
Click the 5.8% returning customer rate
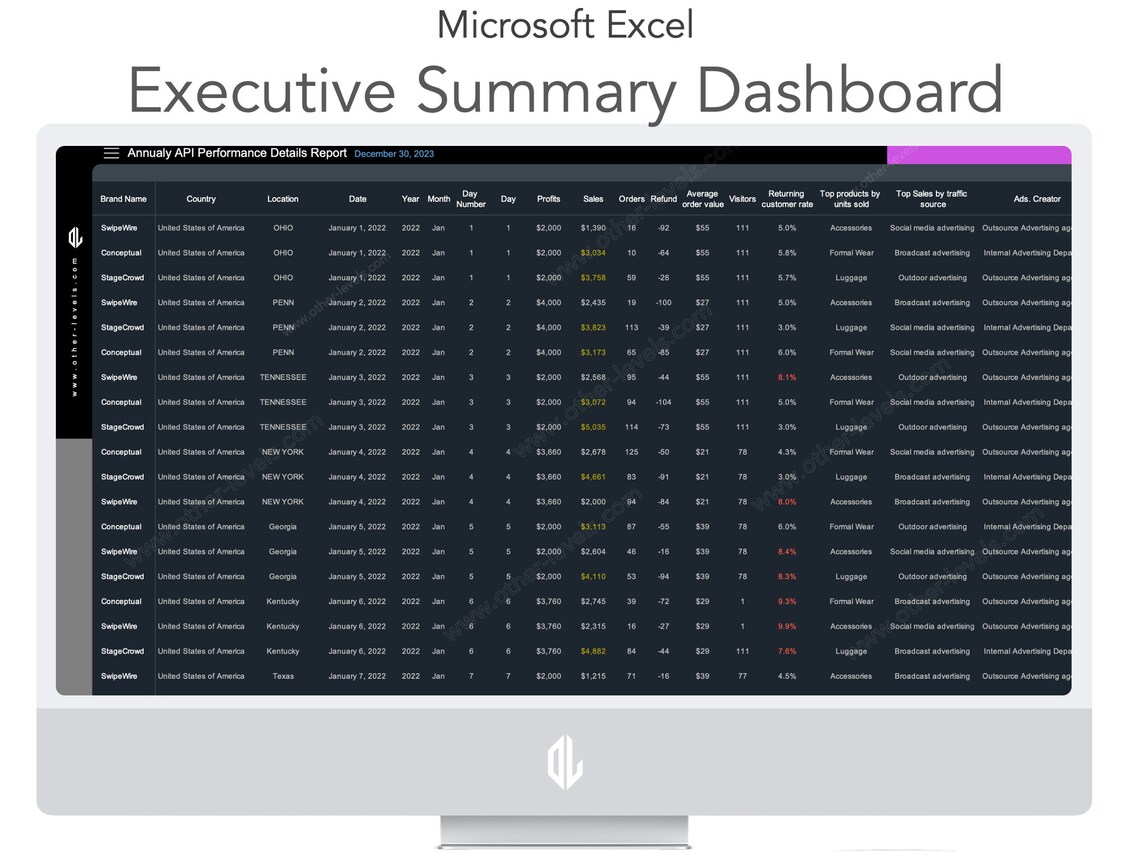(x=787, y=253)
